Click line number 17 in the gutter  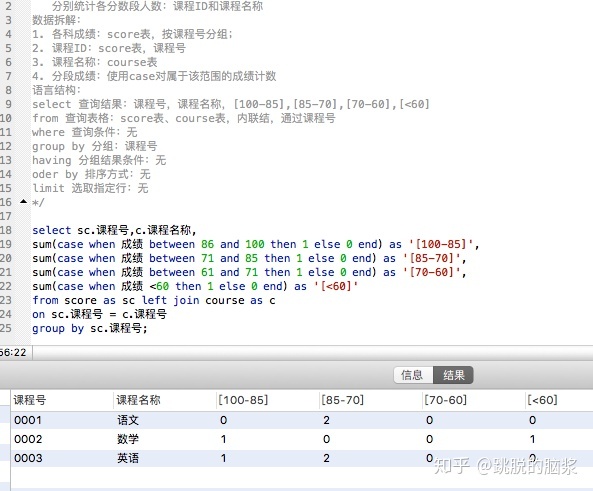[x=6, y=216]
